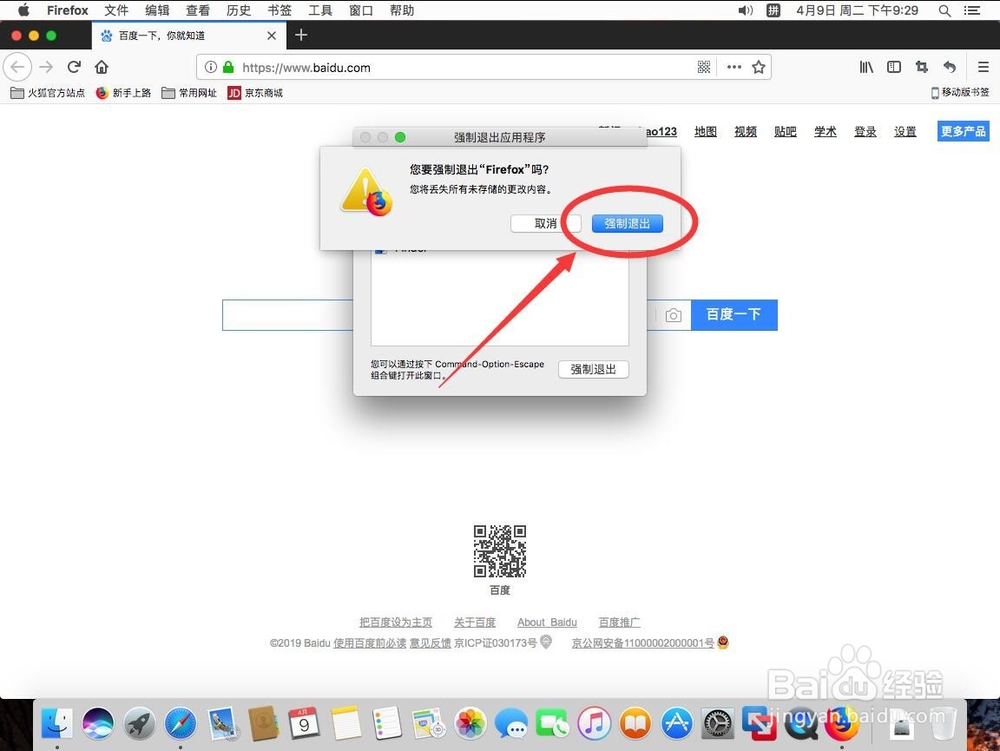This screenshot has height=751, width=1000.
Task: Click the 把百度设为主页 link
Action: [395, 622]
